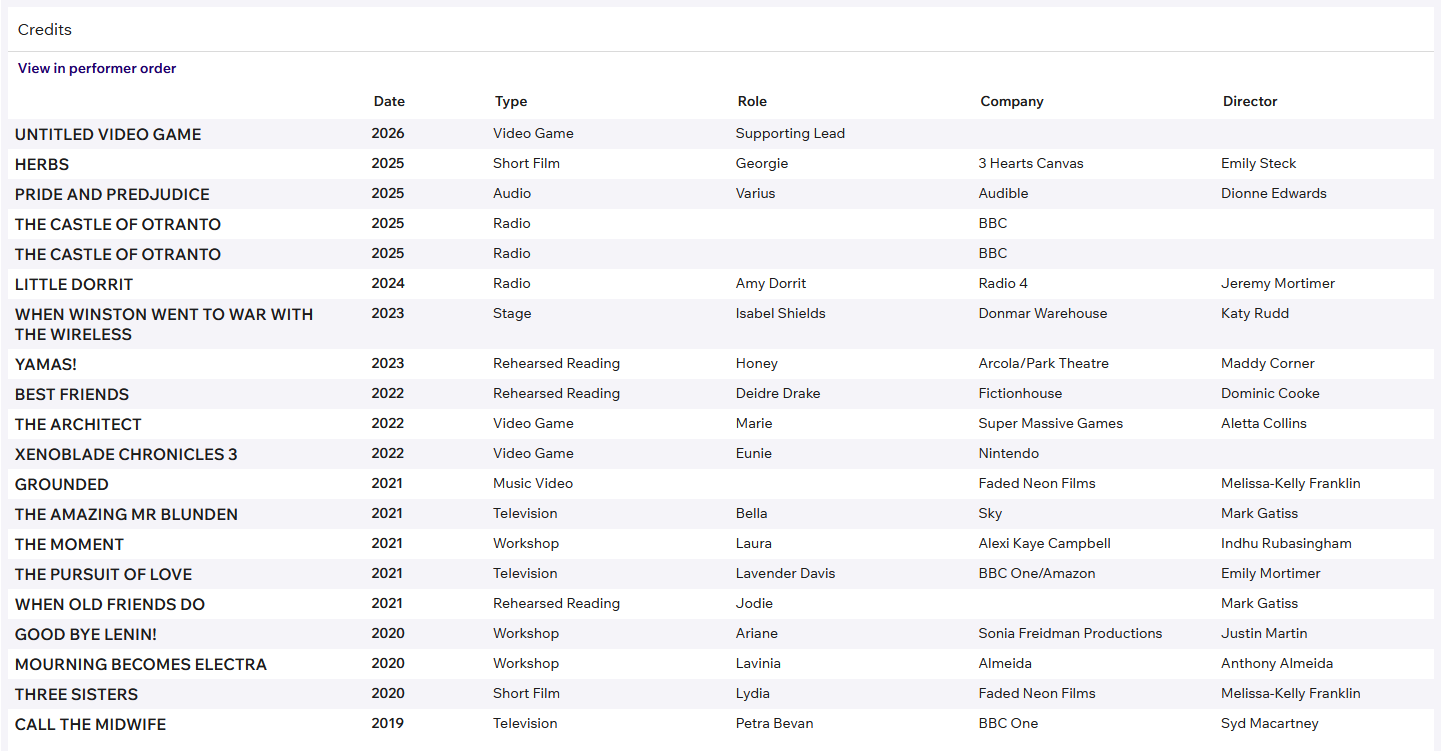
Task: Select the LITTLE DORRIT credit title
Action: (x=74, y=284)
